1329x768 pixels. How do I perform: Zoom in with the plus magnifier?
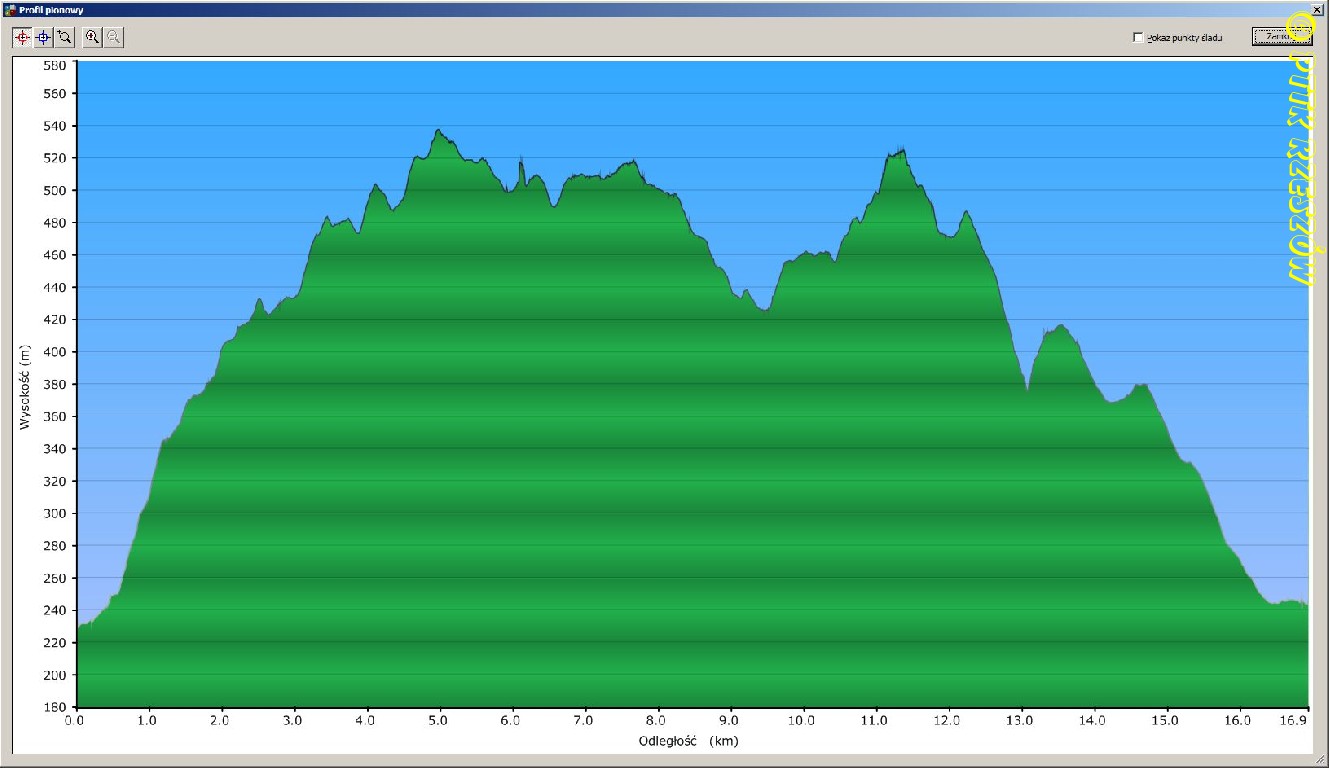[x=92, y=37]
